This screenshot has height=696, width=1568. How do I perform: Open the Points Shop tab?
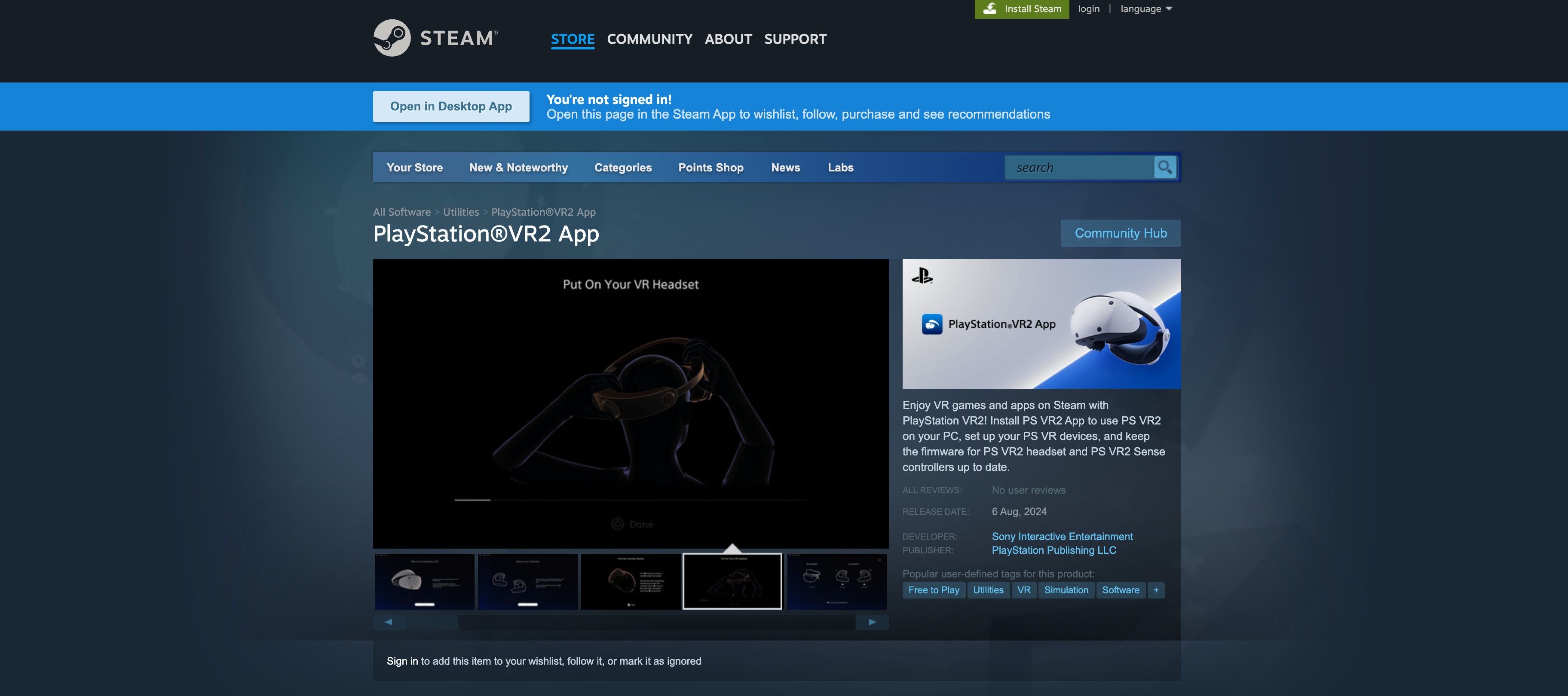click(x=710, y=167)
